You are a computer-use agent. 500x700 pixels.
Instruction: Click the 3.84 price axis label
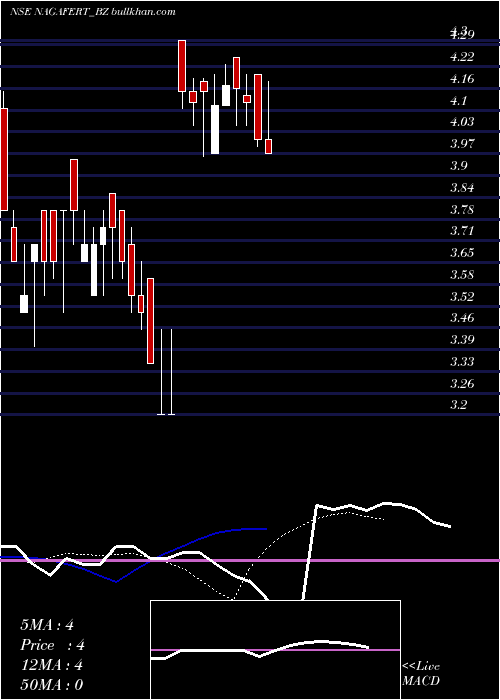[462, 188]
